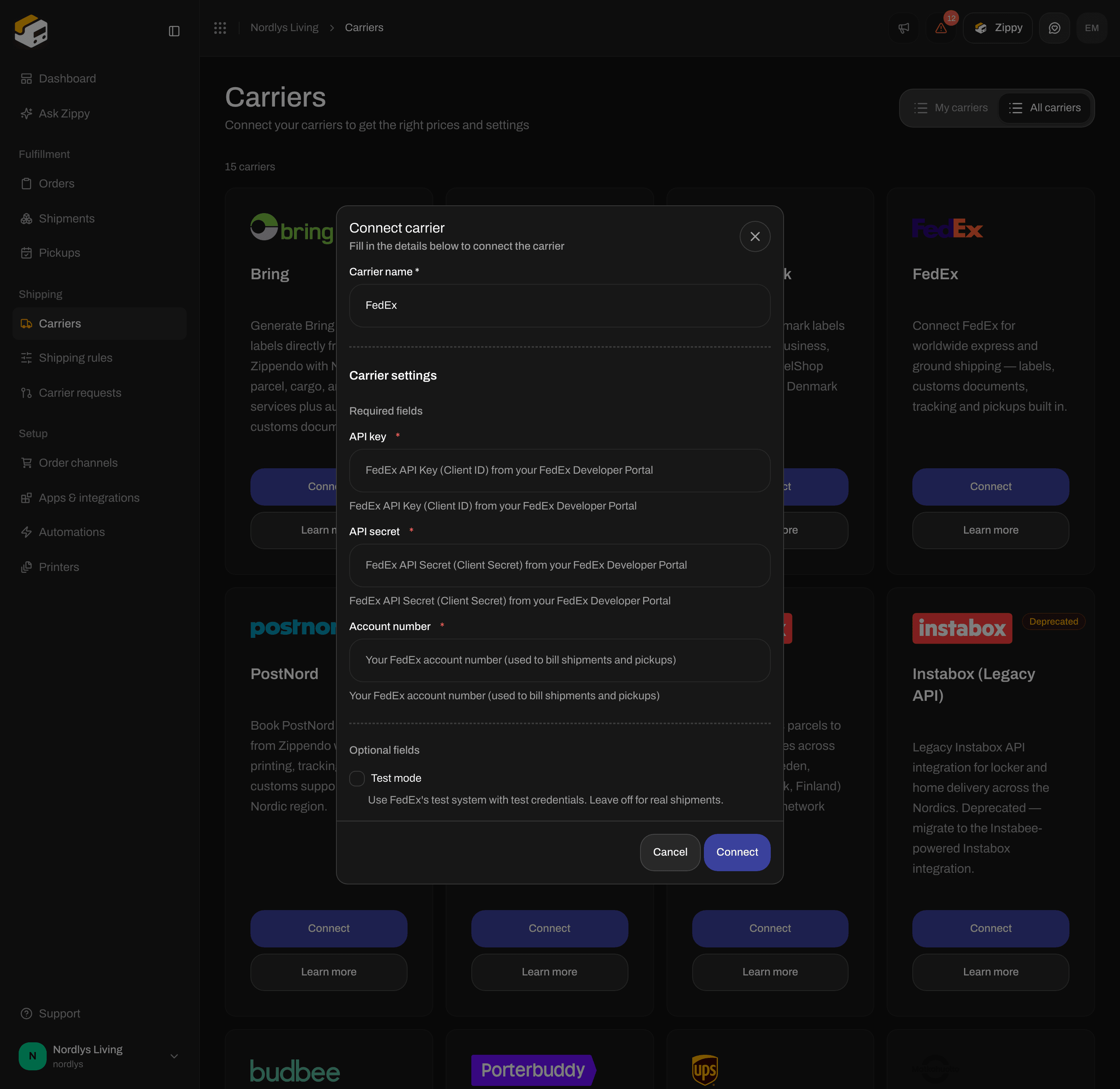Open Carrier requests menu item

(100, 393)
